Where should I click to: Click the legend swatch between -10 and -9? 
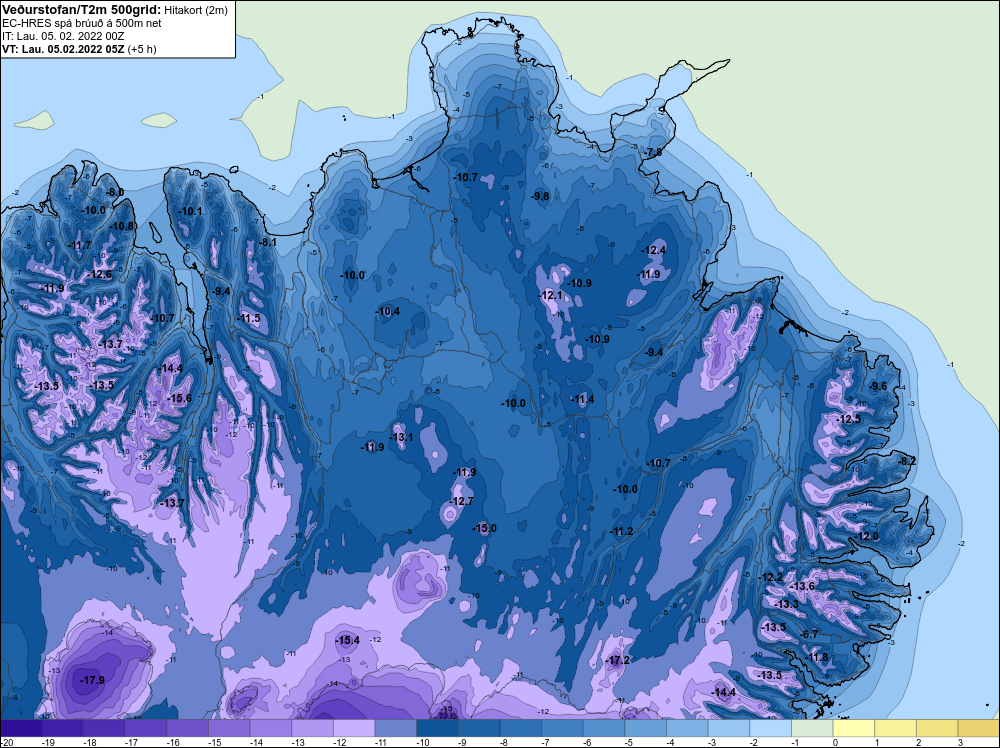pyautogui.click(x=438, y=728)
